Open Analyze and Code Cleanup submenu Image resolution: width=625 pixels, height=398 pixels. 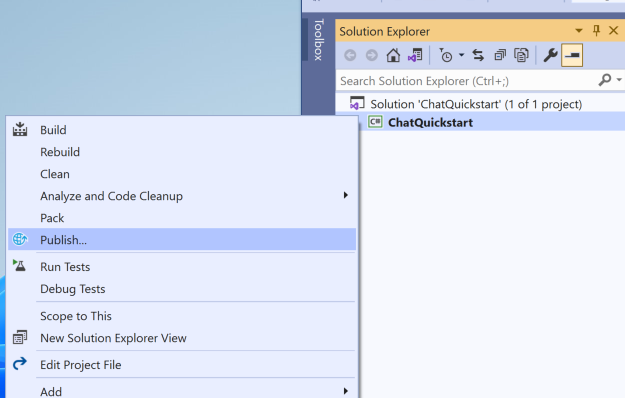(x=182, y=196)
